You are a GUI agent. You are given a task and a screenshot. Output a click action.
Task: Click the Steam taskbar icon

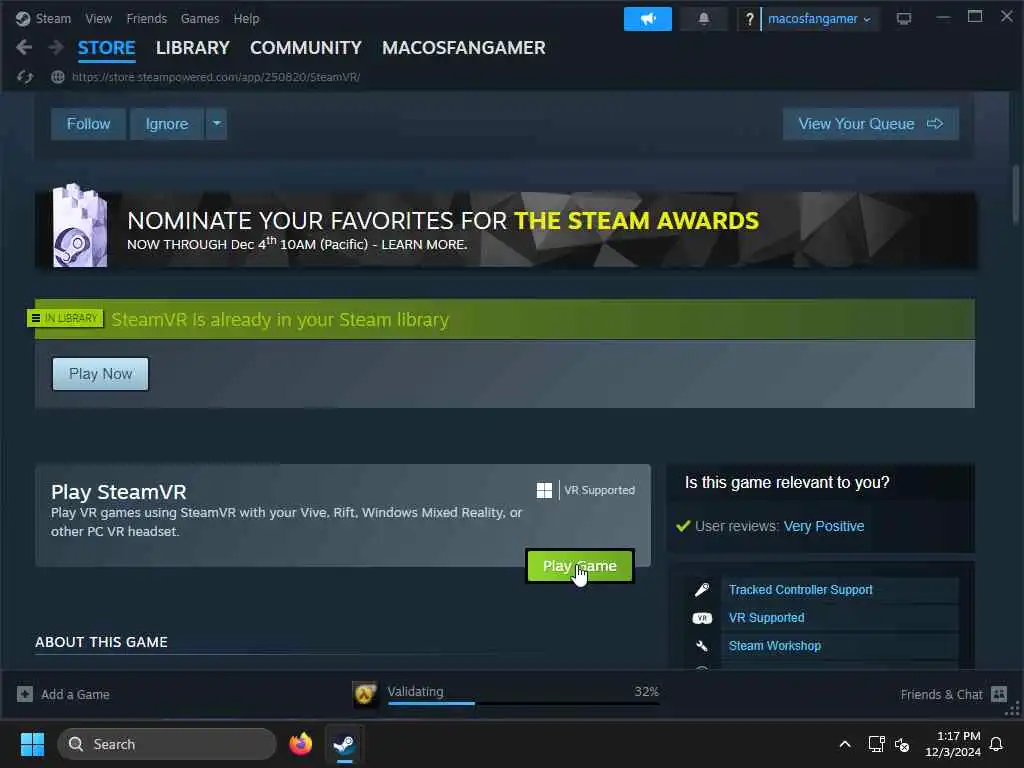[344, 744]
